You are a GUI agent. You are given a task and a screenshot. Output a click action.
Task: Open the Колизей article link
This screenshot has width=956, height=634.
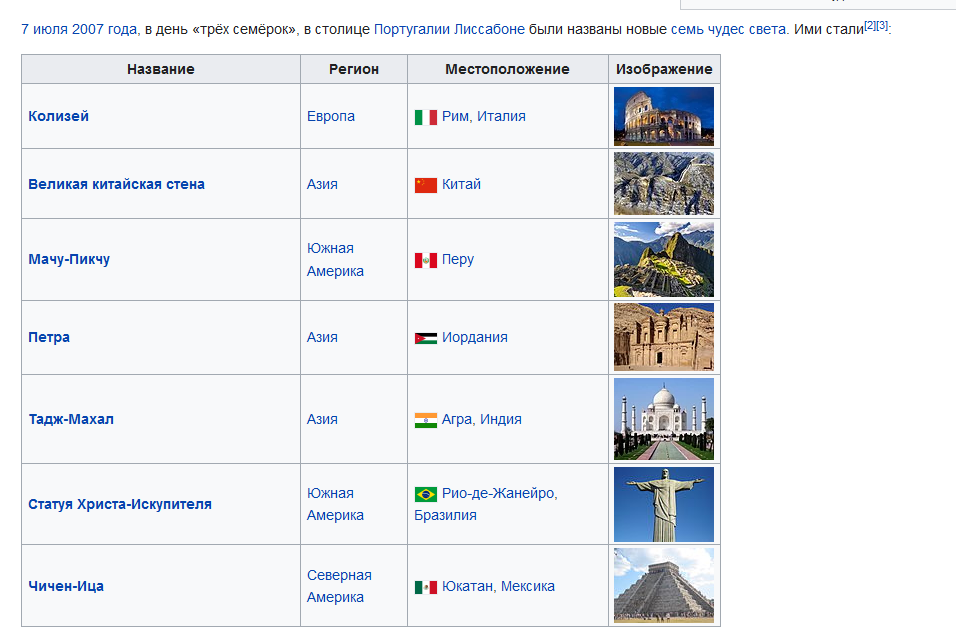(59, 116)
